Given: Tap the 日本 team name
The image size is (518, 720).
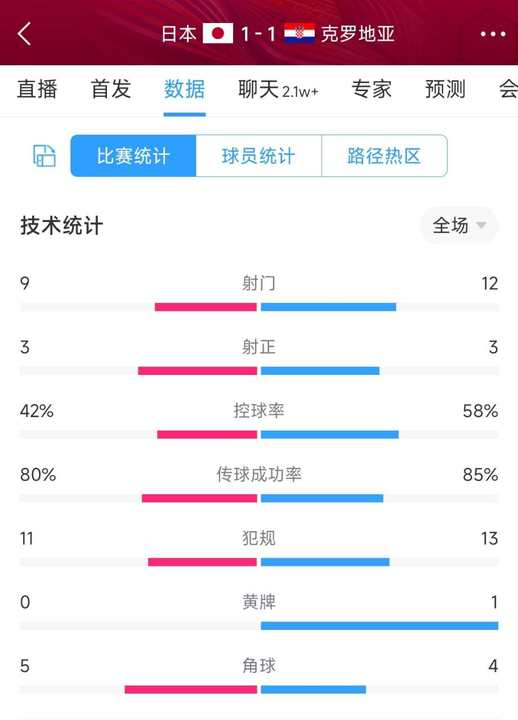Looking at the screenshot, I should pyautogui.click(x=179, y=34).
